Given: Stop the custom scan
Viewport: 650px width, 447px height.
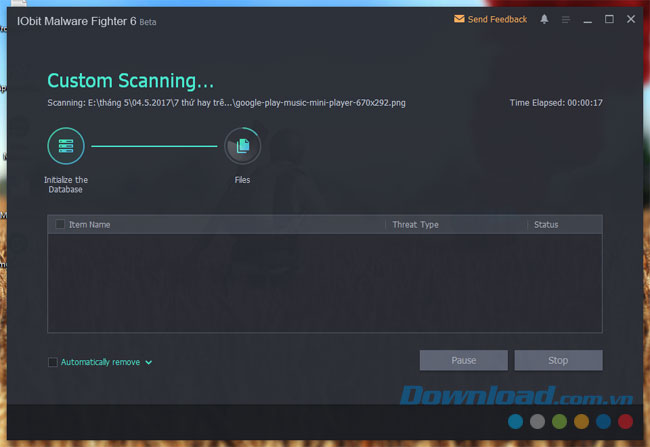Looking at the screenshot, I should (558, 360).
